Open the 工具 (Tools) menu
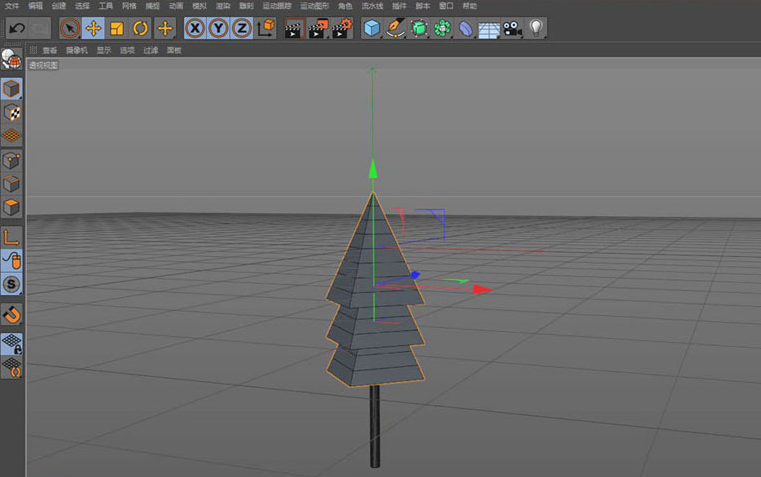The image size is (761, 477). click(106, 6)
